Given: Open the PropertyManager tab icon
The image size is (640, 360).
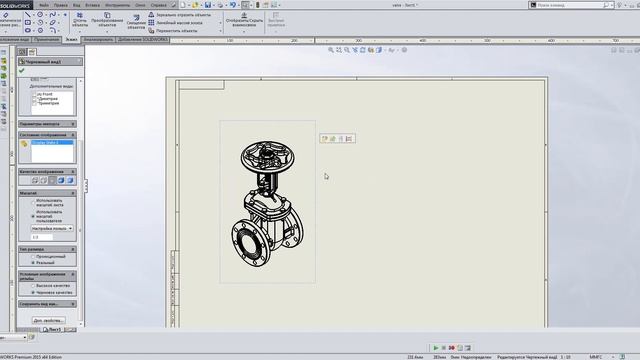Looking at the screenshot, I should click(x=32, y=52).
